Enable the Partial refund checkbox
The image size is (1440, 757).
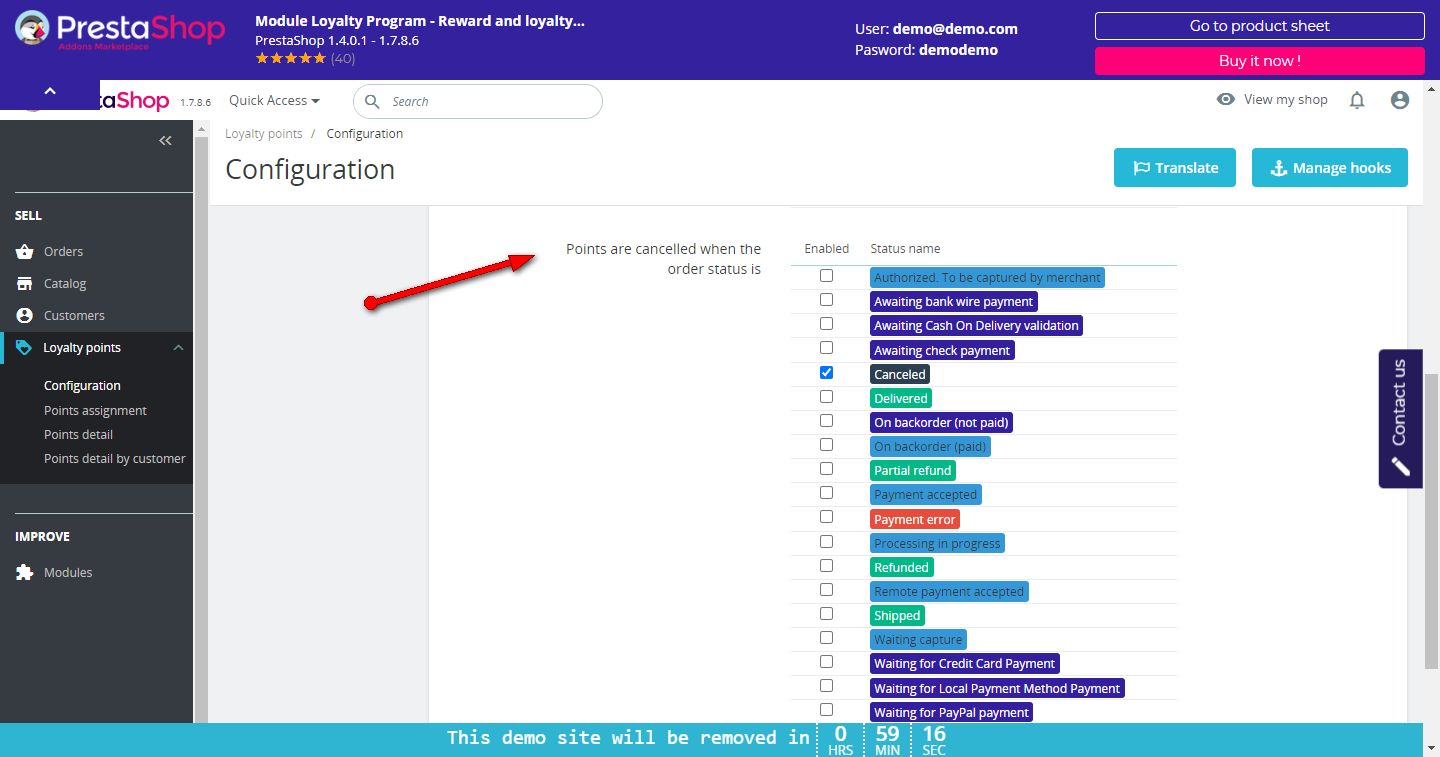[x=826, y=468]
